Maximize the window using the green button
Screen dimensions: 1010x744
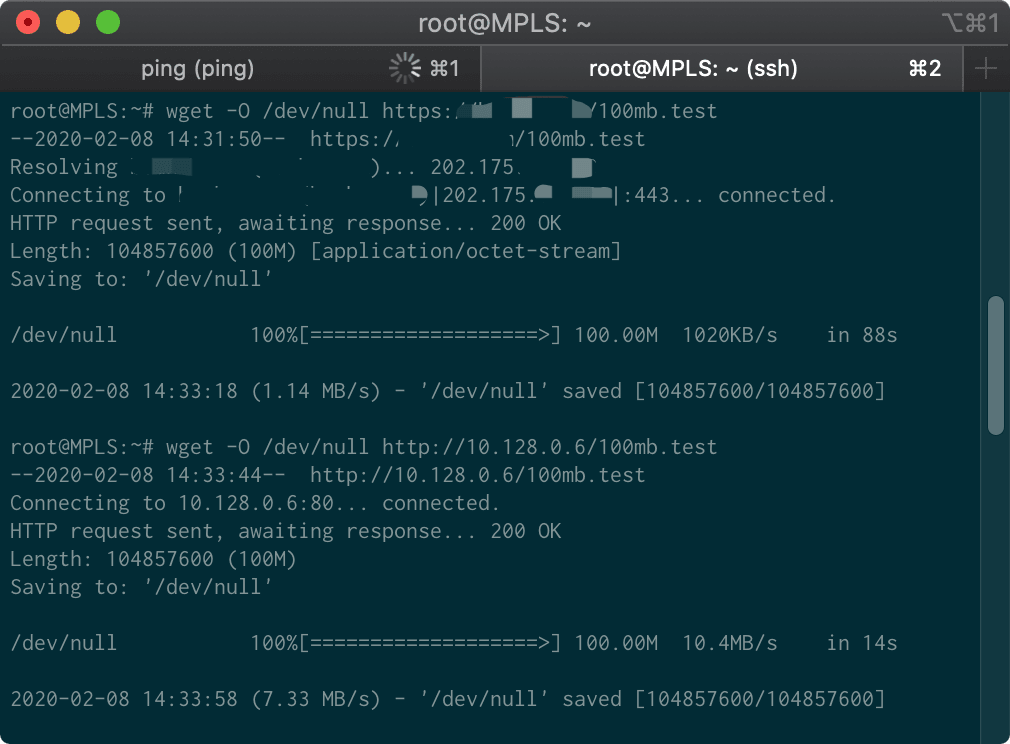(107, 22)
